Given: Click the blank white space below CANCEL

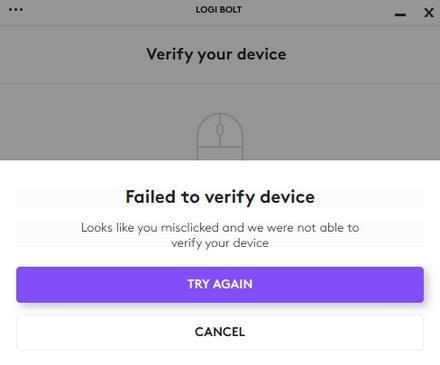Looking at the screenshot, I should pyautogui.click(x=220, y=358).
